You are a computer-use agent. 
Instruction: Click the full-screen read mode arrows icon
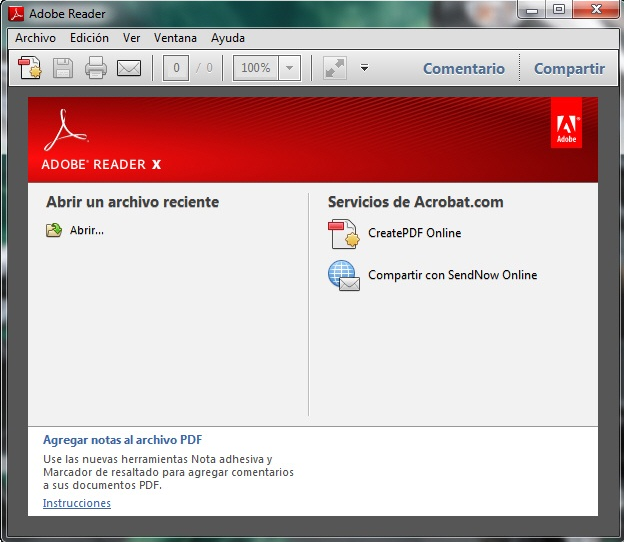335,68
